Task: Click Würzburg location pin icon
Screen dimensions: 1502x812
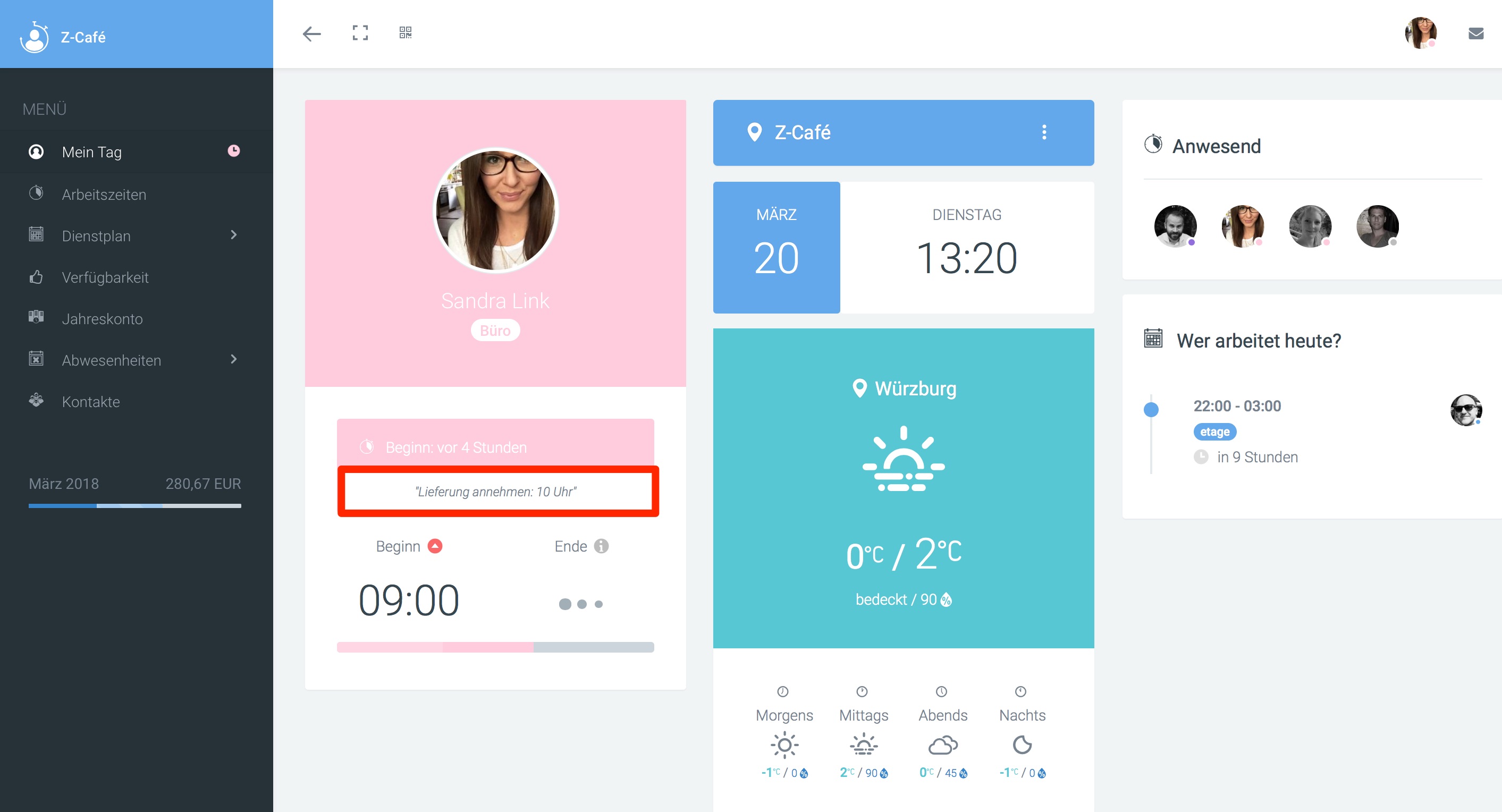Action: pyautogui.click(x=859, y=388)
